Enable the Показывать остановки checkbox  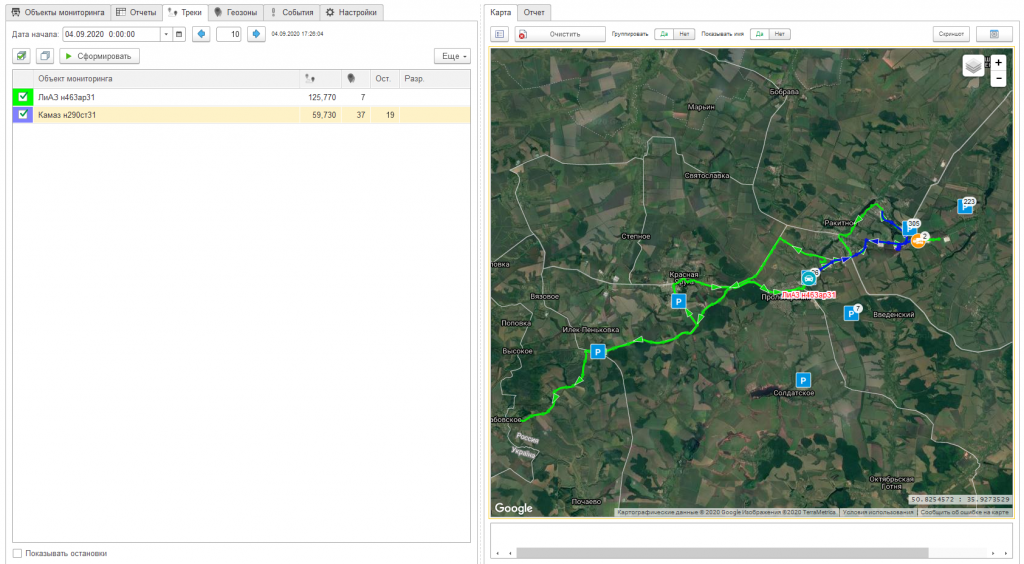point(17,553)
